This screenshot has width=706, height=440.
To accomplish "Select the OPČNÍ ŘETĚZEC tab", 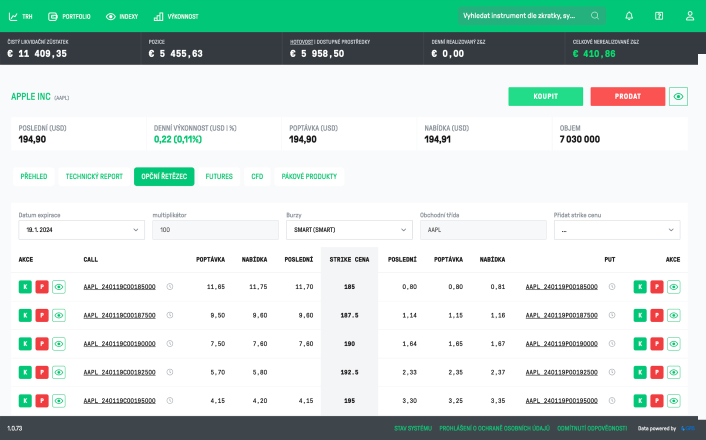I will point(164,177).
